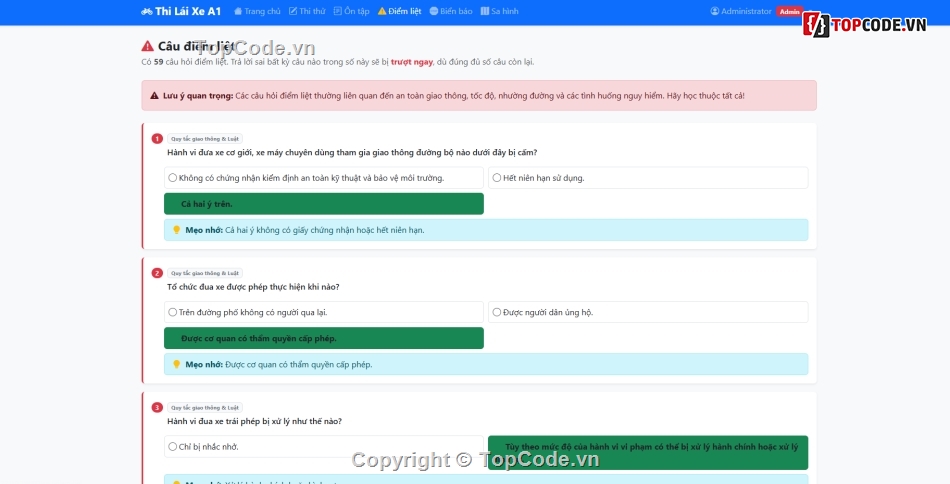Click the motorcycle logo icon in navbar
Image resolution: width=950 pixels, height=484 pixels.
[147, 11]
